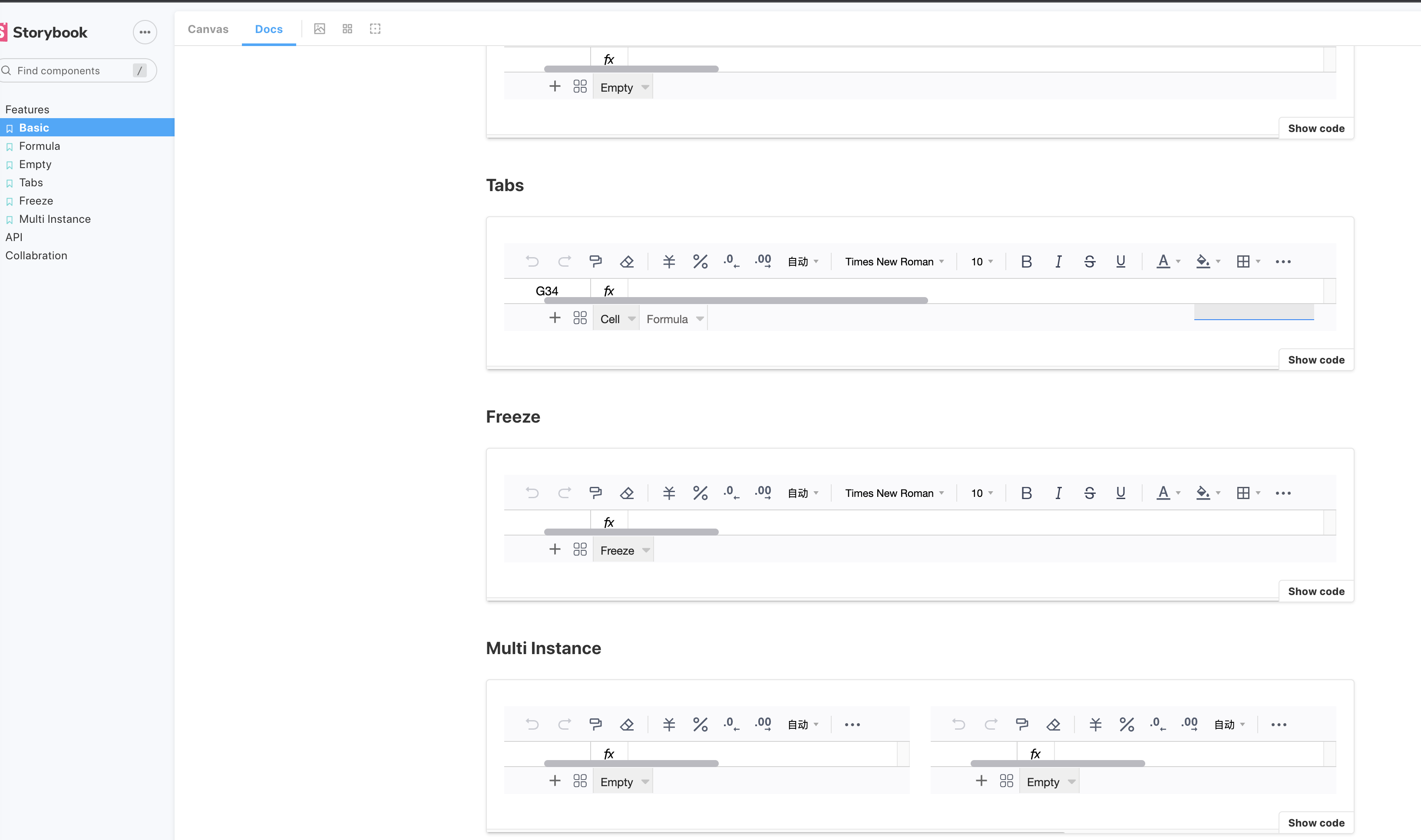Open the Freeze sheet tab dropdown
This screenshot has height=840, width=1421.
(x=622, y=549)
